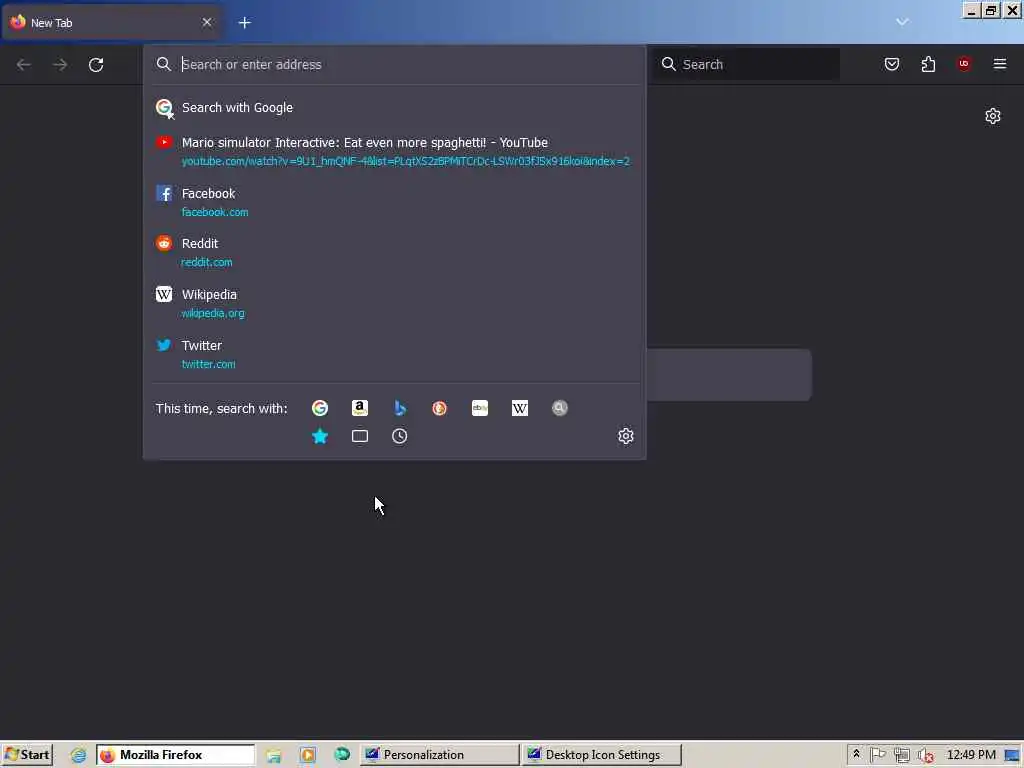Image resolution: width=1024 pixels, height=768 pixels.
Task: Open search settings gear in dropdown
Action: click(626, 436)
